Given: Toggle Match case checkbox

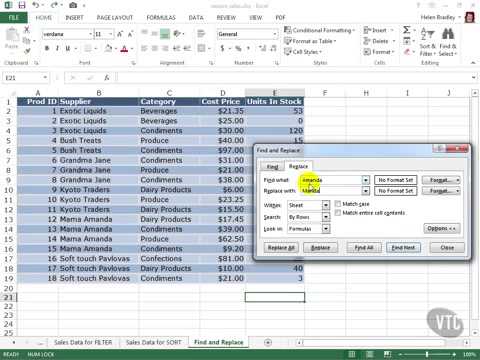Looking at the screenshot, I should (338, 204).
